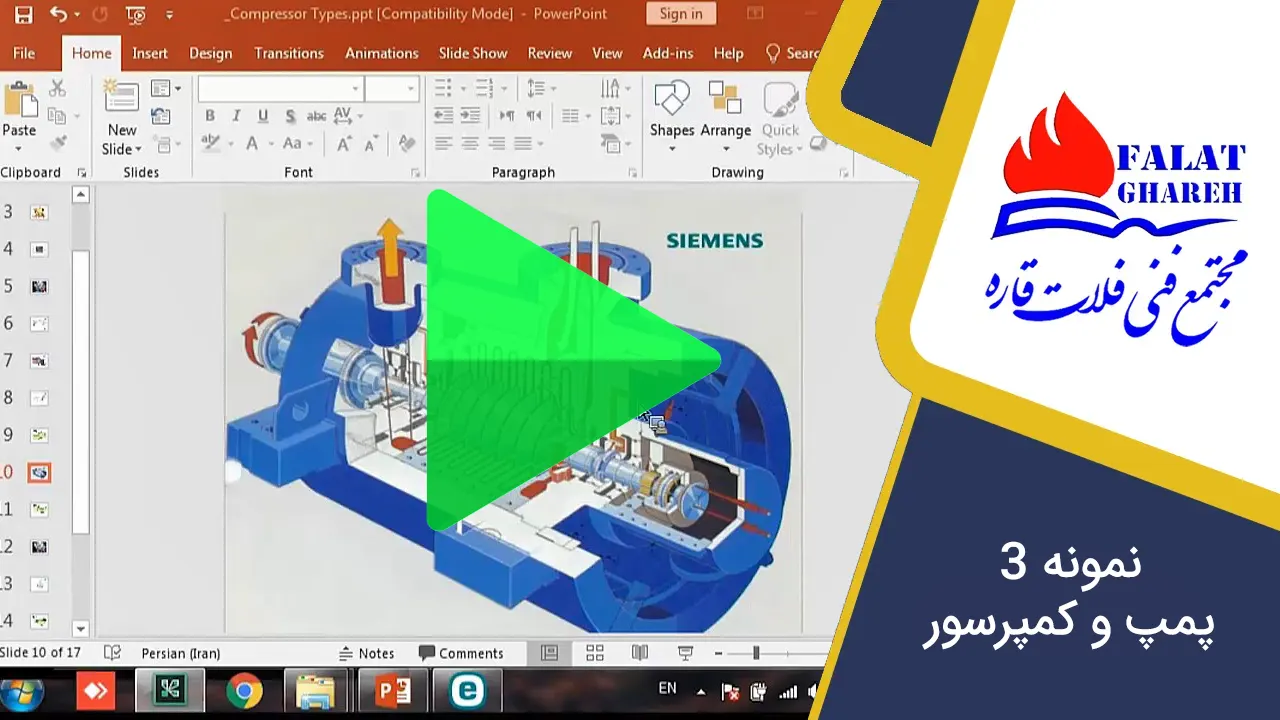This screenshot has height=720, width=1280.
Task: Click the Center text alignment icon
Action: tap(469, 144)
